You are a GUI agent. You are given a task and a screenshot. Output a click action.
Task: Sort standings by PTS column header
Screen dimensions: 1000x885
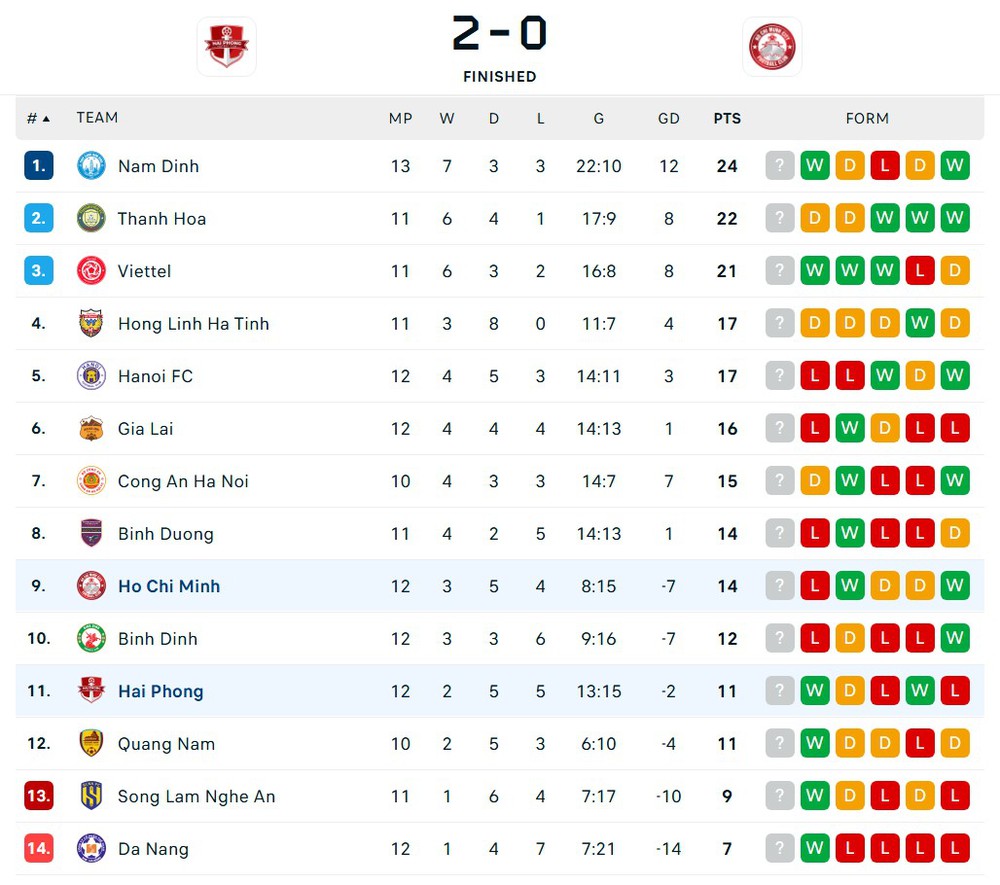coord(727,118)
